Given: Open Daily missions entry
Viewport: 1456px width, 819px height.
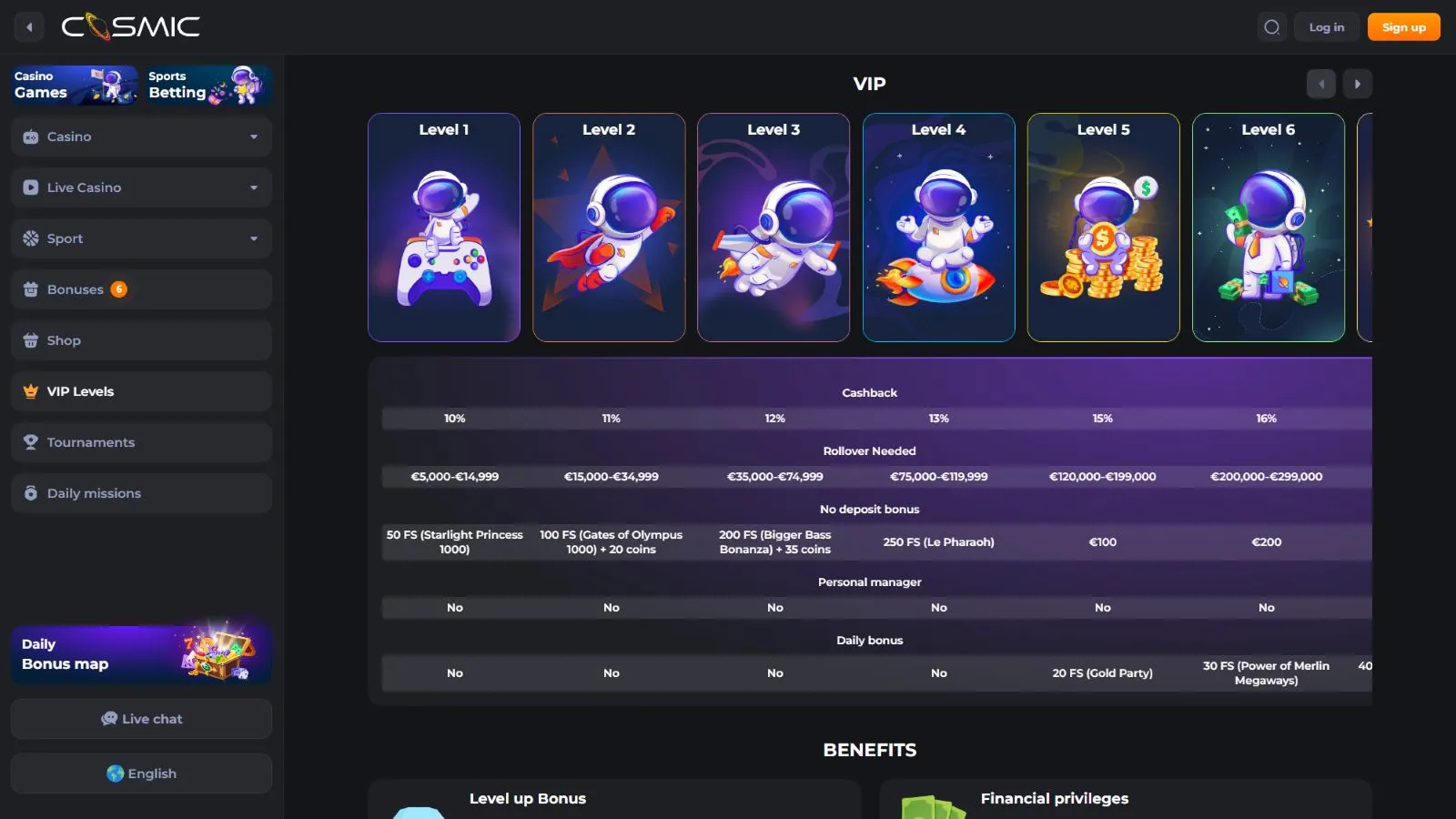Looking at the screenshot, I should (x=141, y=493).
